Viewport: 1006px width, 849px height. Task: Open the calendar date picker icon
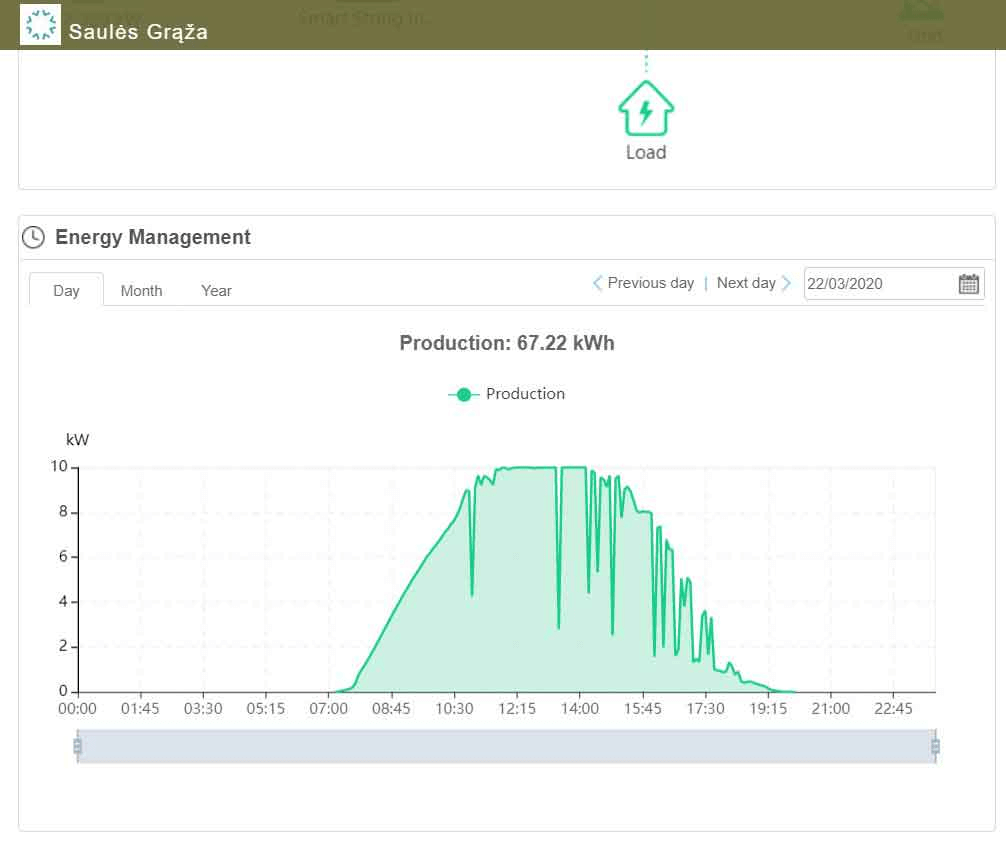point(968,283)
